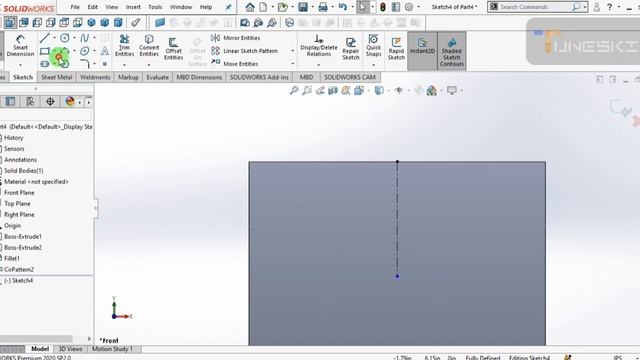Select the Corner Rectangle tool
The image size is (640, 360).
point(45,51)
